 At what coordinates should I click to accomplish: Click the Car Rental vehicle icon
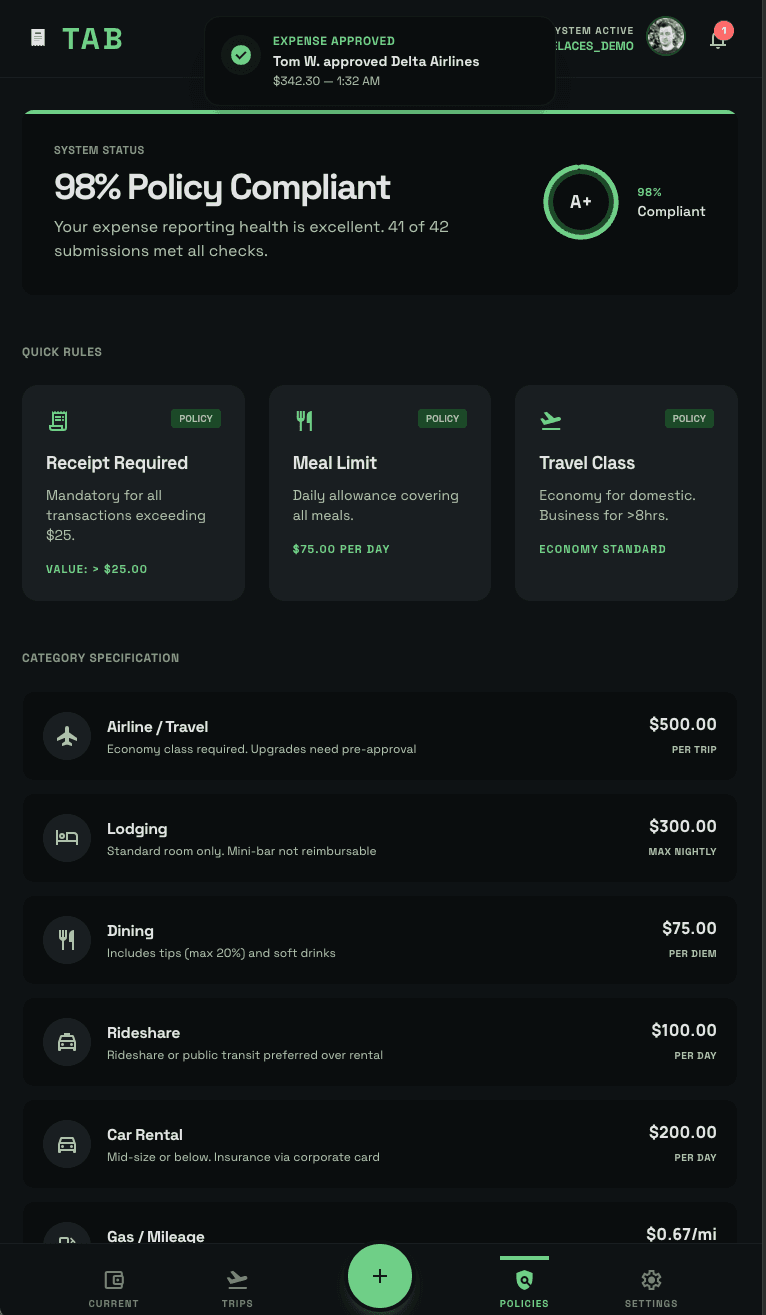67,1144
